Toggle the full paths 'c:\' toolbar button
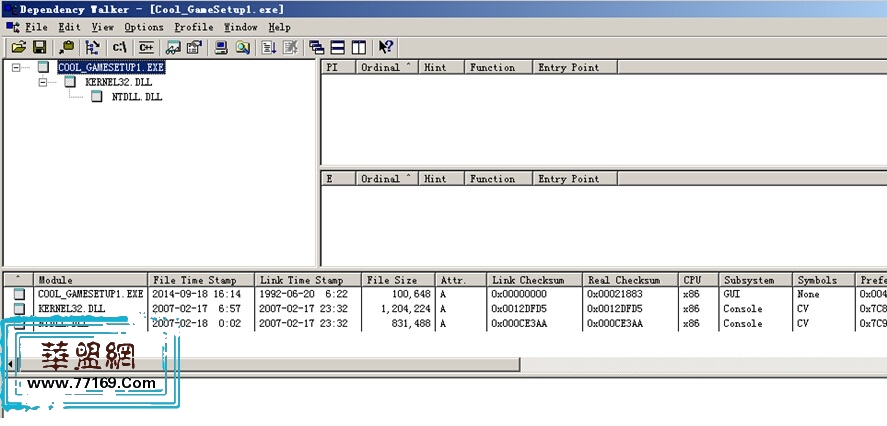 click(x=120, y=47)
